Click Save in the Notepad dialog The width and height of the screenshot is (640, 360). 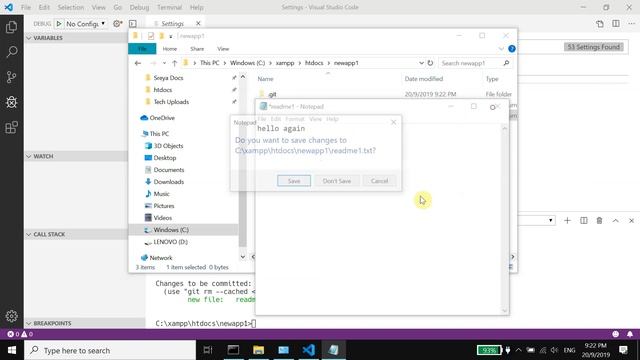tap(294, 181)
